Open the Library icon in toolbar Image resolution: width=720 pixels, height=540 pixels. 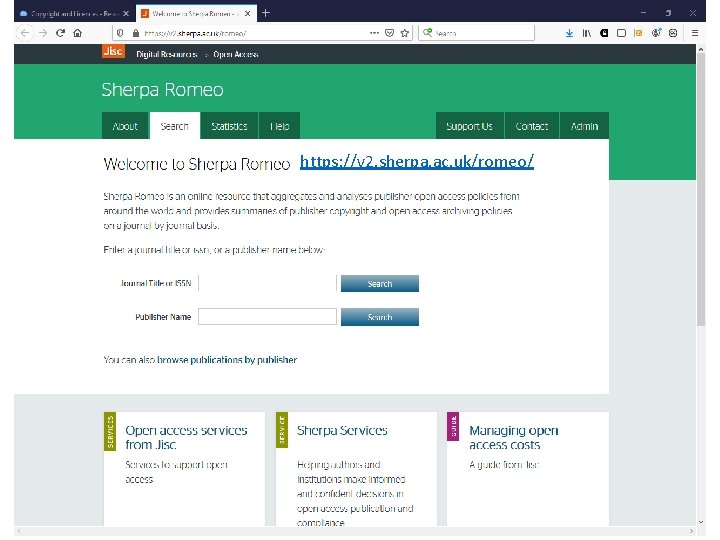pos(587,33)
